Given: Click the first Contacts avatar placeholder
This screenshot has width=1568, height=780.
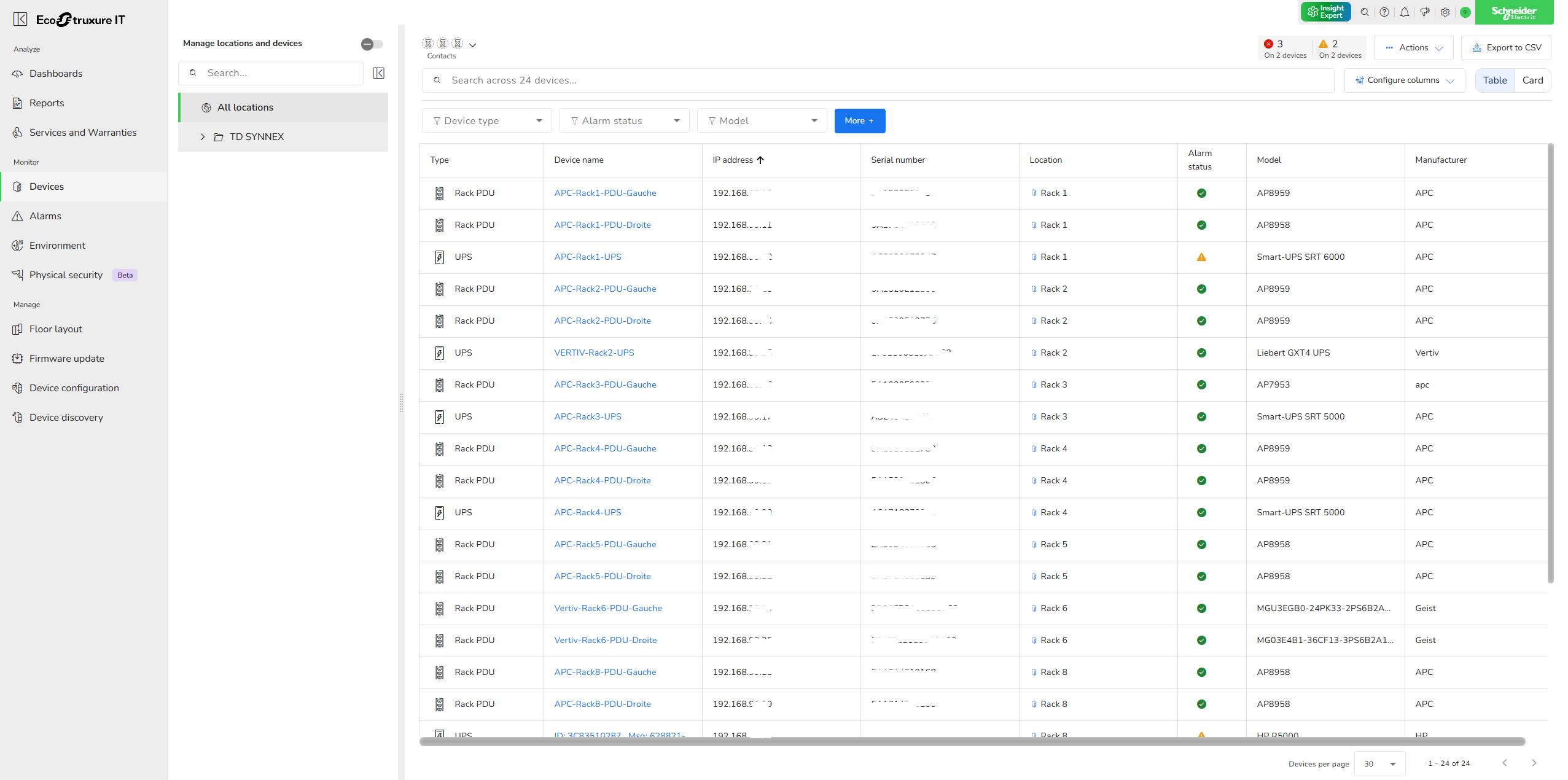Looking at the screenshot, I should [x=428, y=44].
